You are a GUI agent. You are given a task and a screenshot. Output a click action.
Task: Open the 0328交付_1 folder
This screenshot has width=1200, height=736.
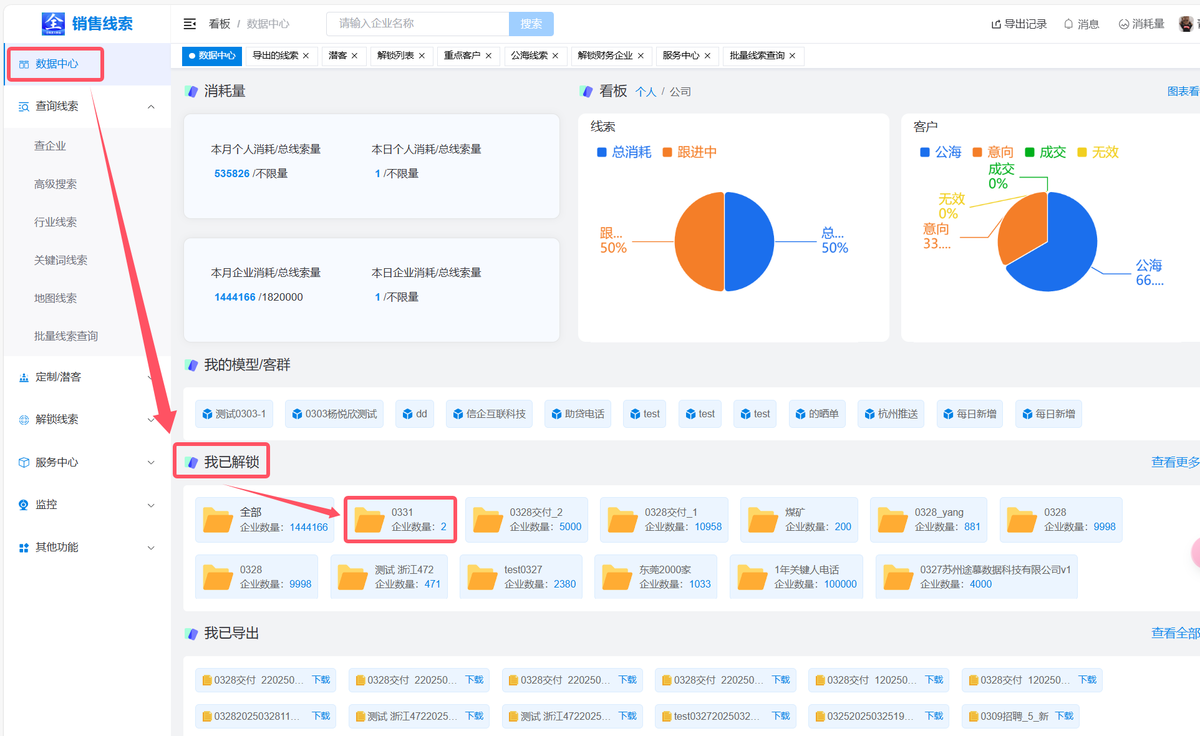click(x=664, y=520)
